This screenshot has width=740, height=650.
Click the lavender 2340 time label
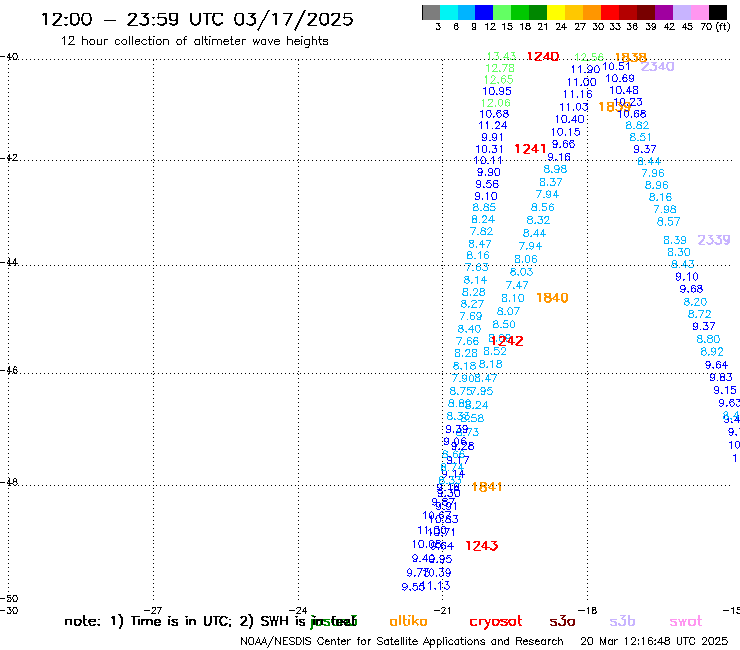(657, 66)
